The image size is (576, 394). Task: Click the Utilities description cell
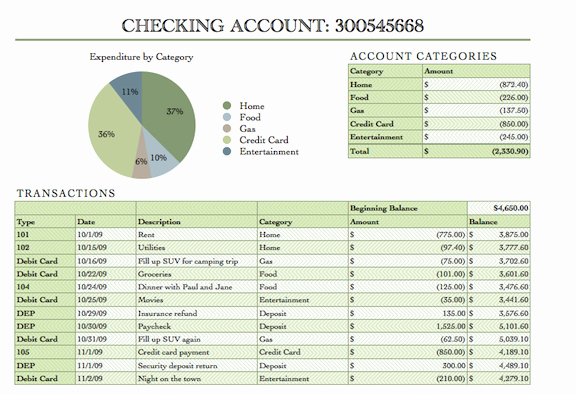click(197, 247)
